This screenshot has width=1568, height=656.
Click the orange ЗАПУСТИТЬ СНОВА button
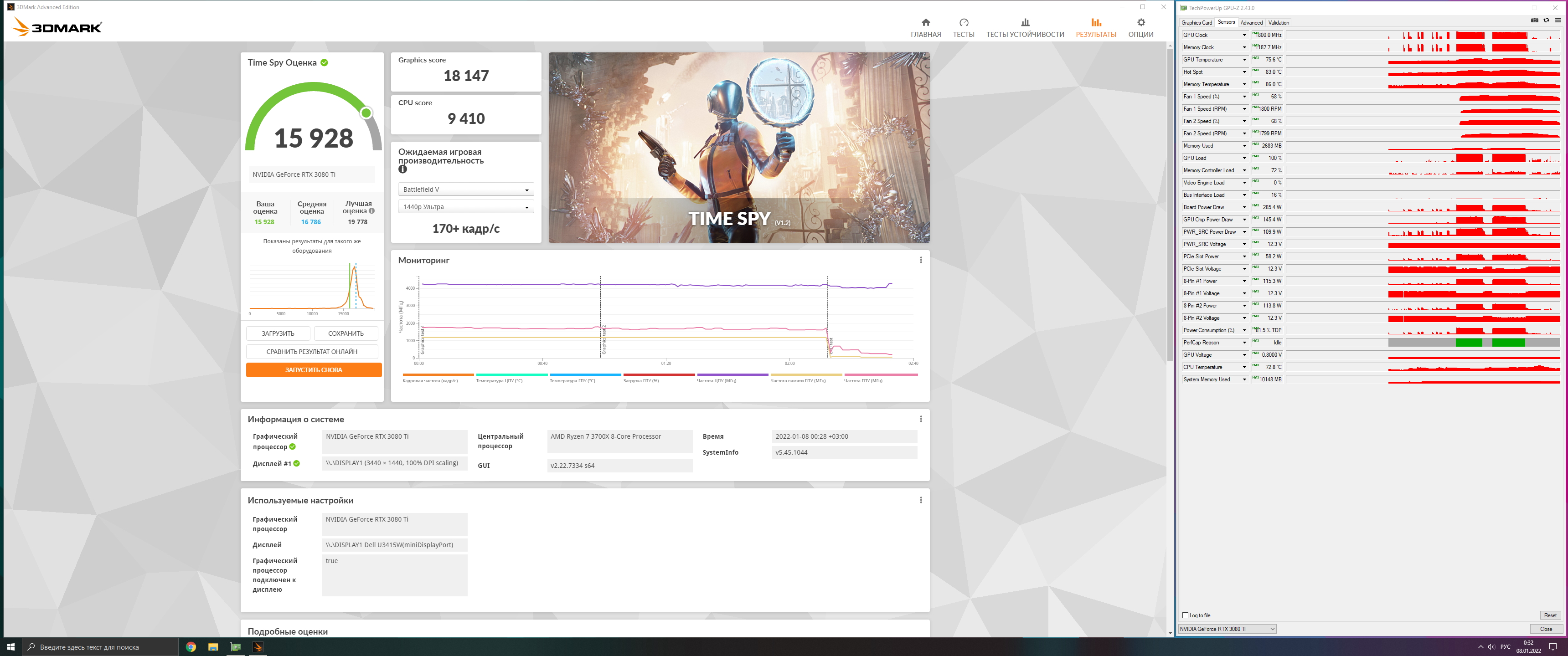point(314,370)
